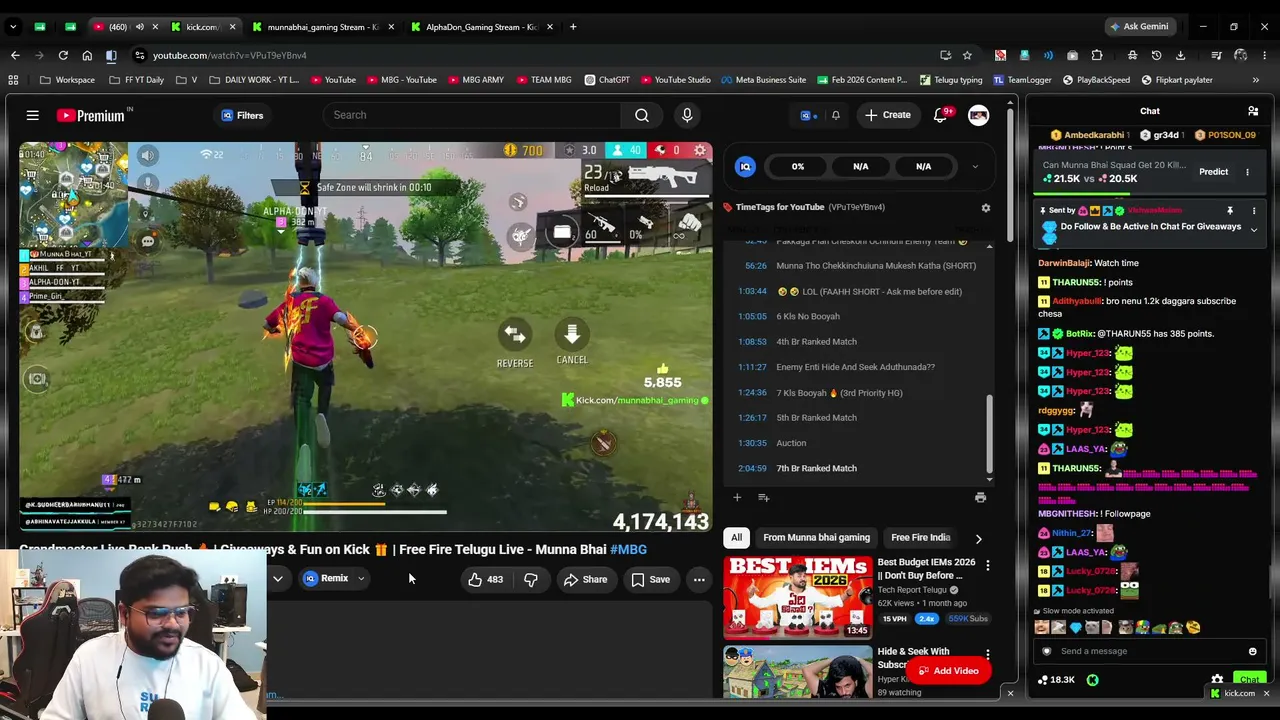
Task: Open the browser tab search dropdown
Action: pos(14,27)
